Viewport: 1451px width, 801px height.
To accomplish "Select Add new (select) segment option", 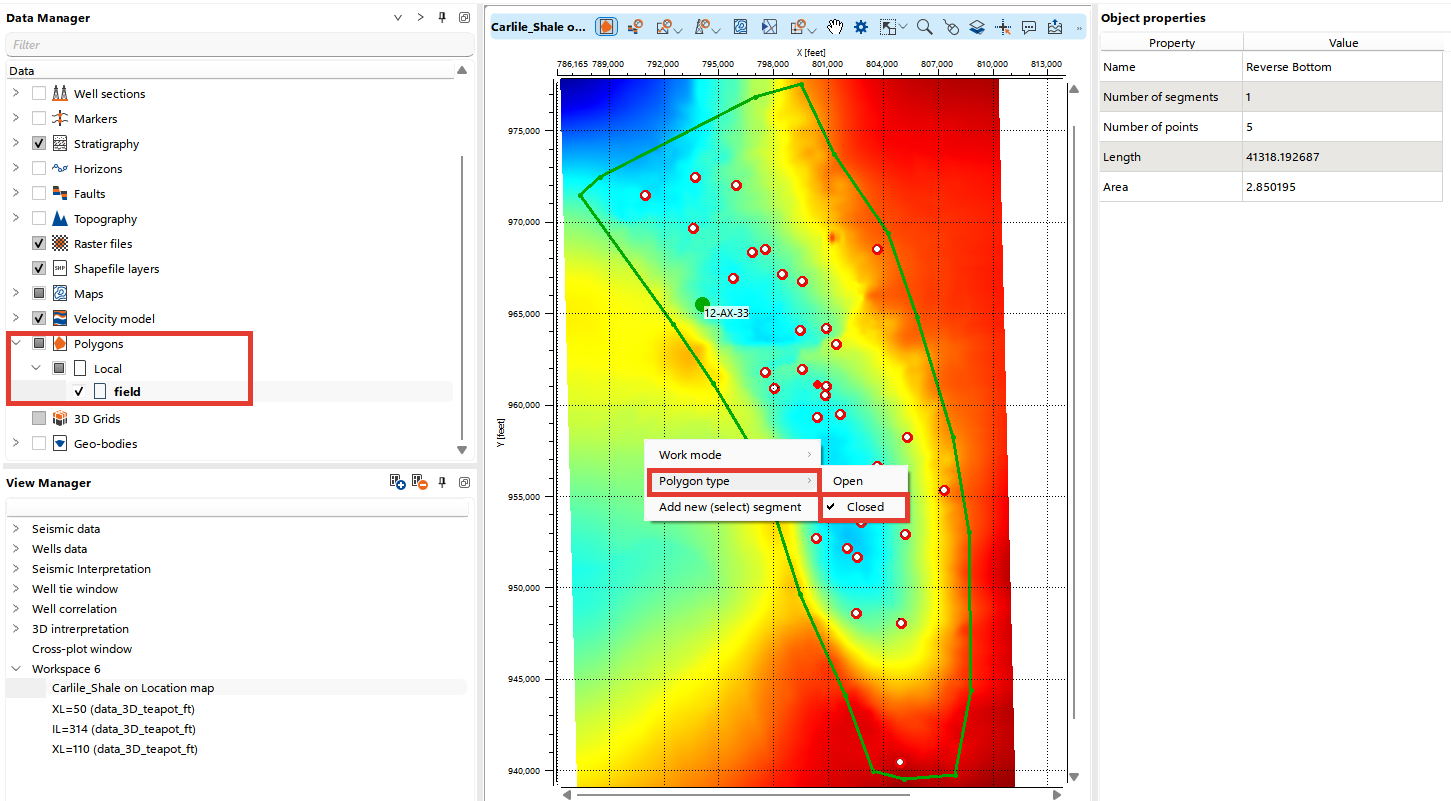I will point(730,507).
